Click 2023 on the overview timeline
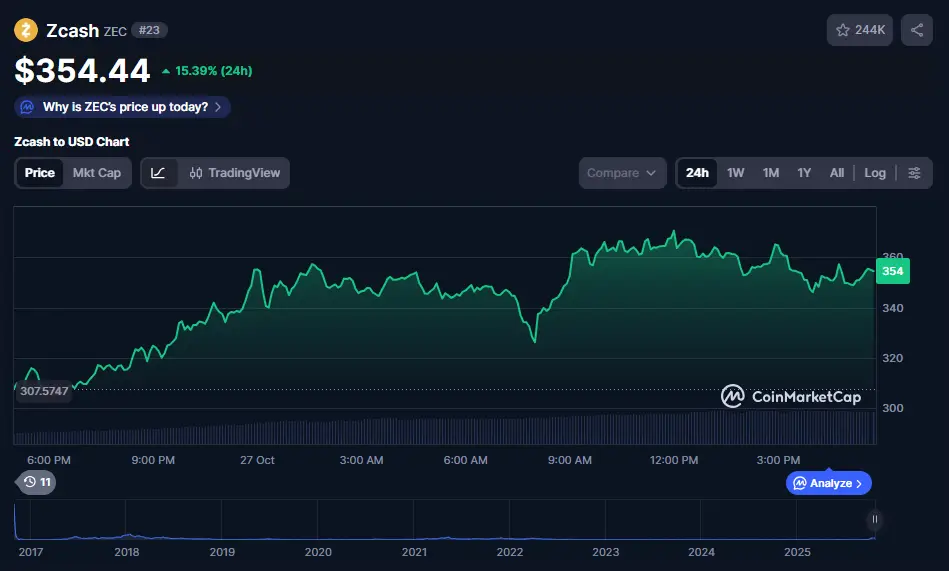Viewport: 949px width, 571px height. pyautogui.click(x=605, y=552)
